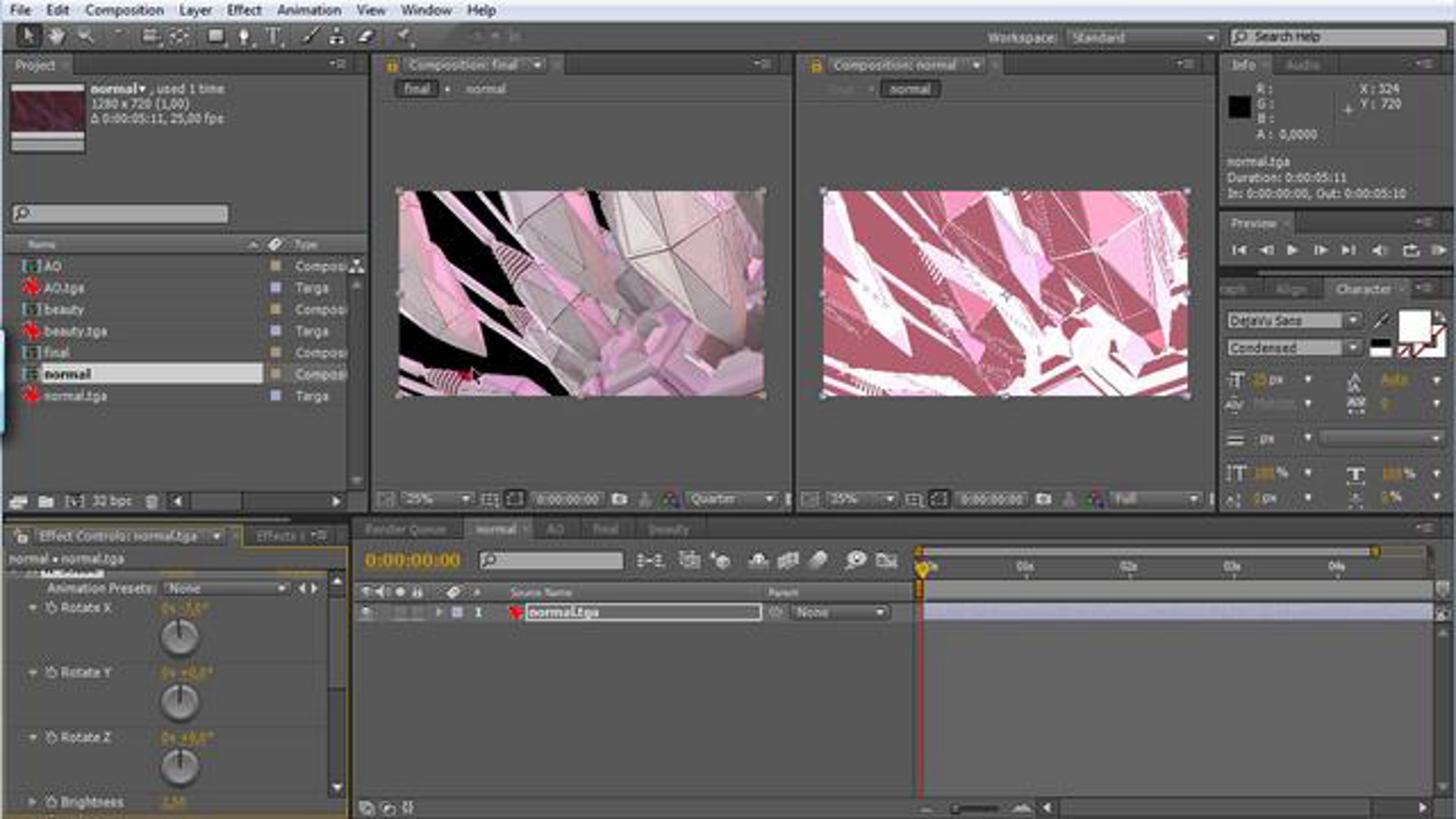
Task: Take snapshot in final composition viewer
Action: (619, 499)
